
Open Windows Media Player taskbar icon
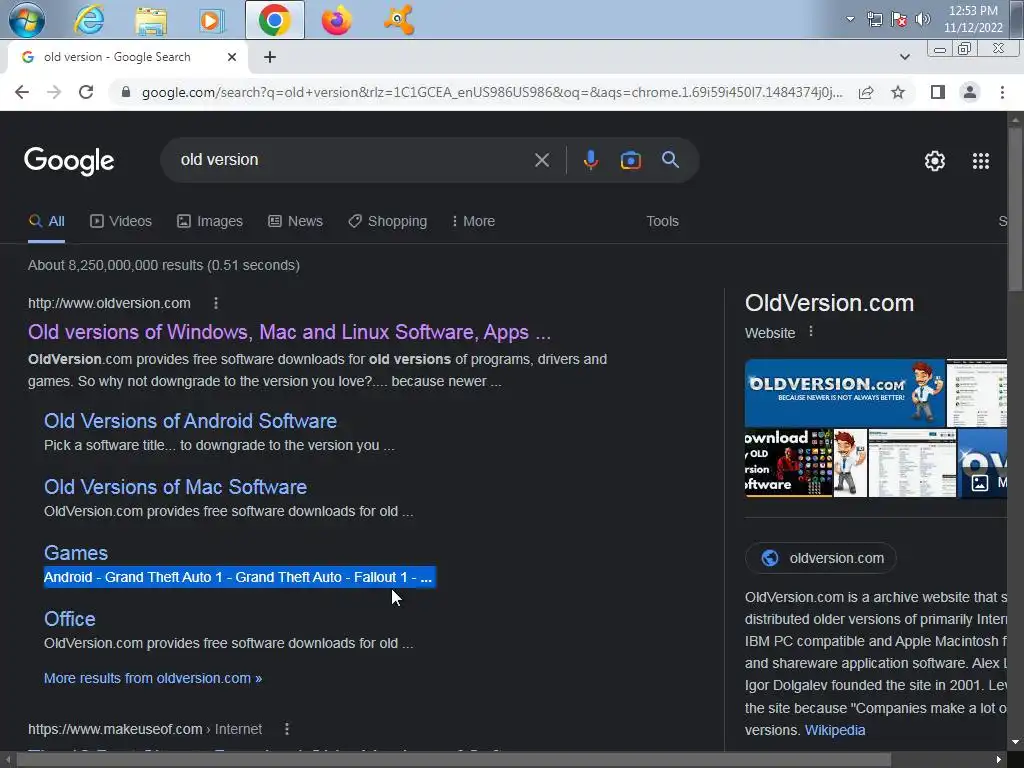(x=212, y=20)
